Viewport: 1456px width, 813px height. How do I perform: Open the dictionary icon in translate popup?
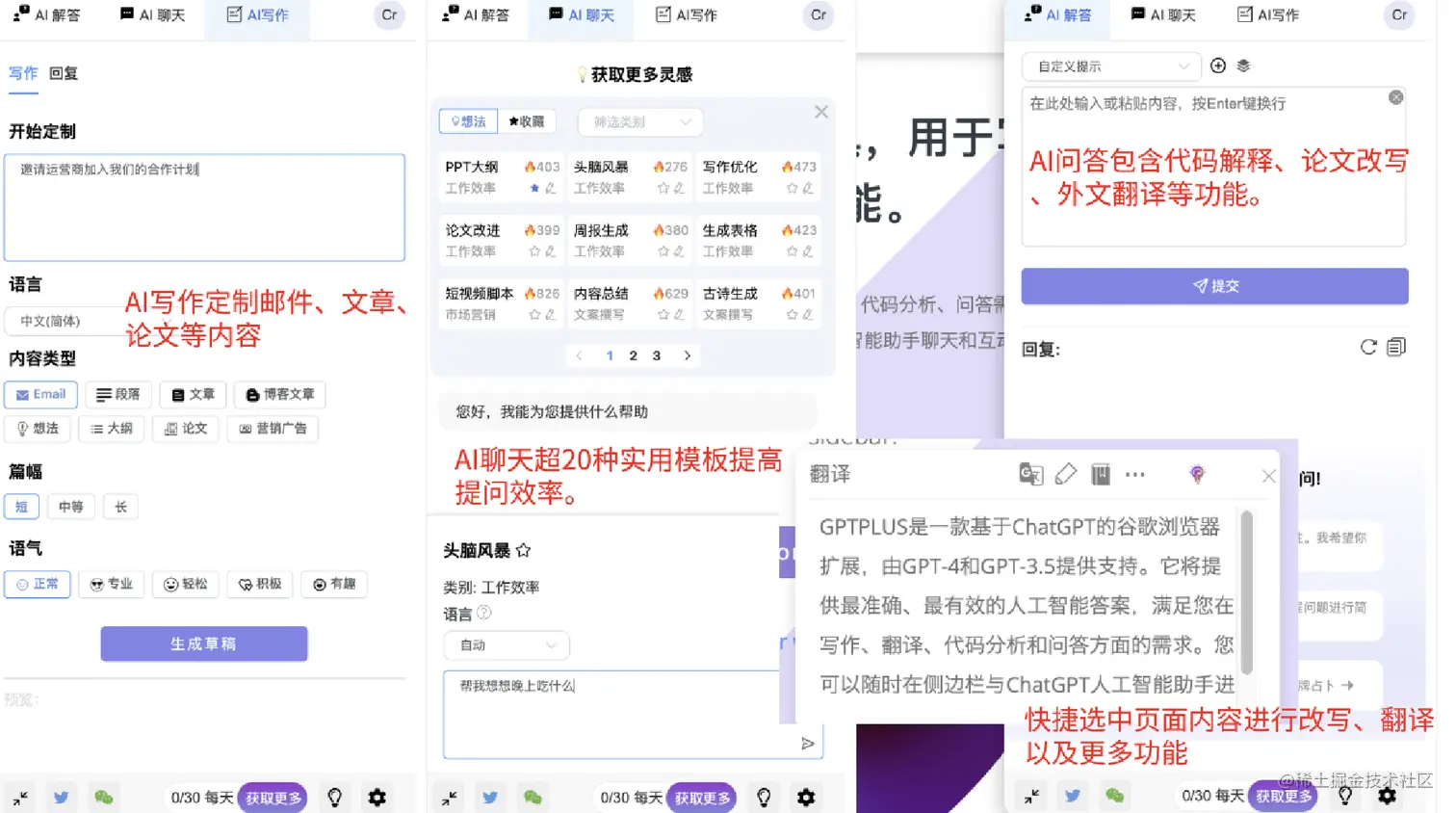pos(1099,474)
